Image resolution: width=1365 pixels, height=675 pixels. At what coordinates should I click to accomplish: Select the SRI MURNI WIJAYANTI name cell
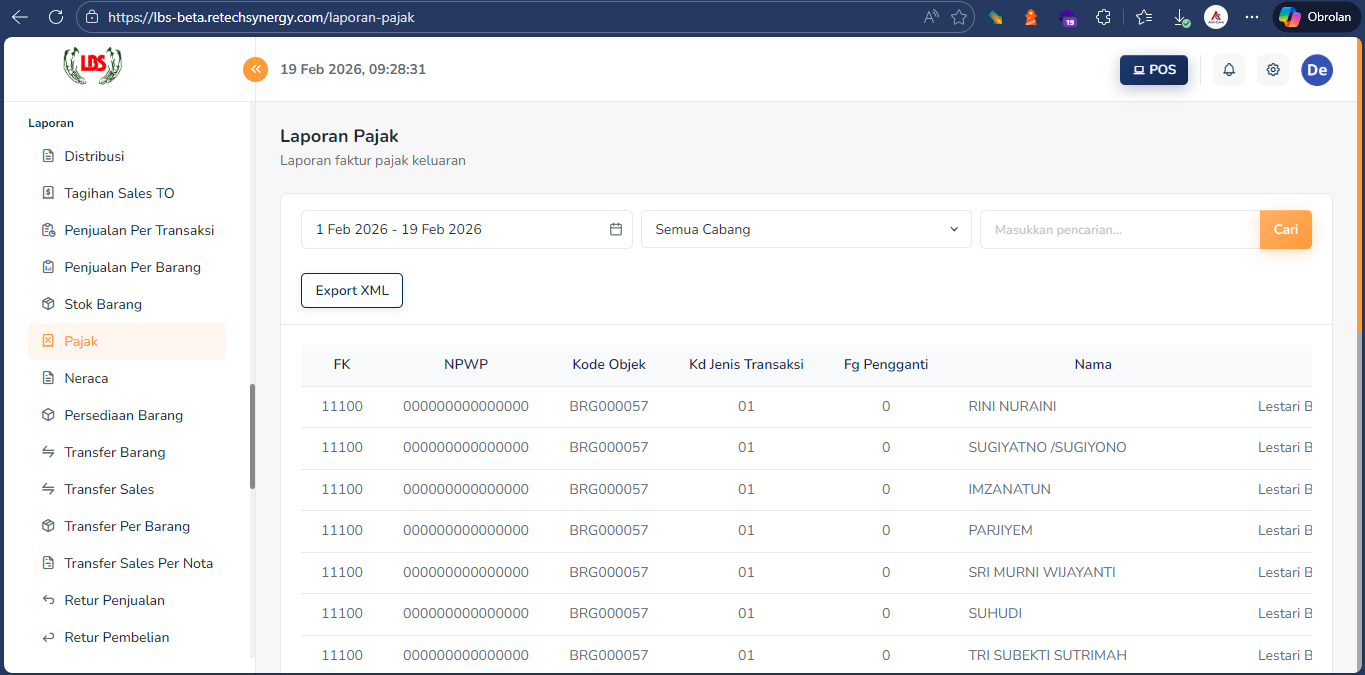1042,572
